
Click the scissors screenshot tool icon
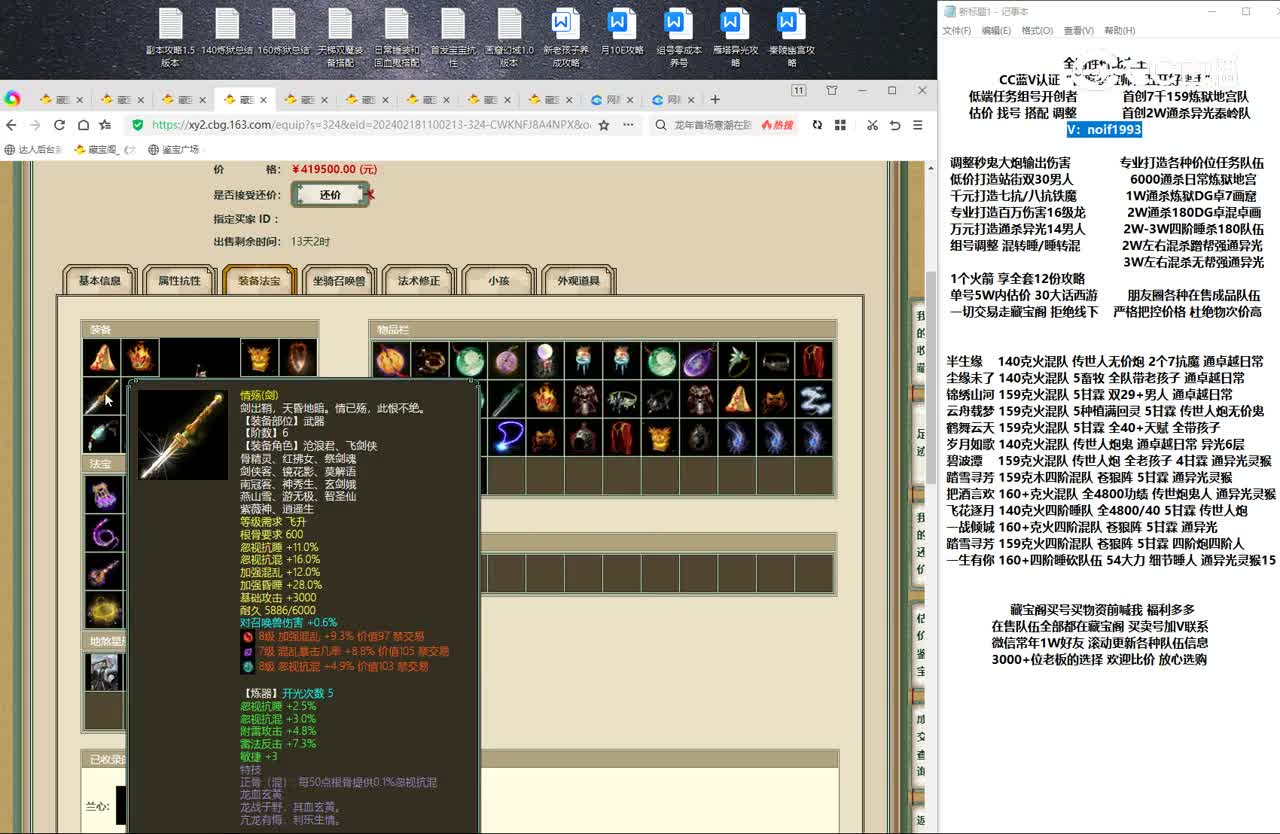(x=872, y=125)
